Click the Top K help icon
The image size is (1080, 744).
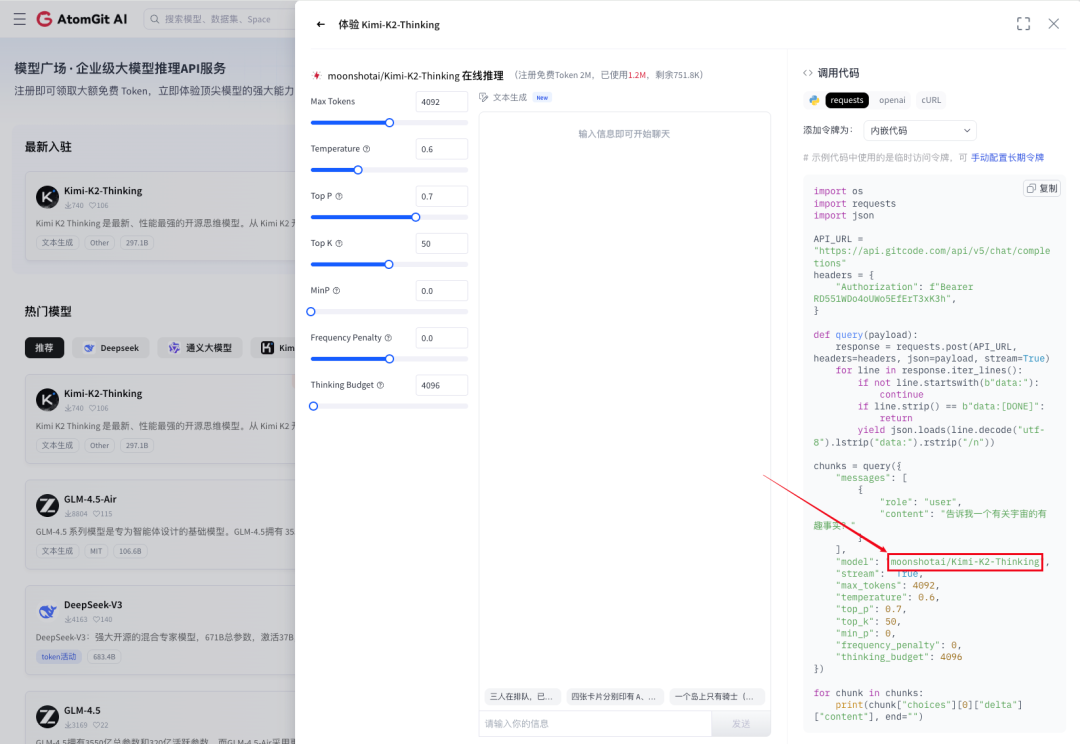339,243
